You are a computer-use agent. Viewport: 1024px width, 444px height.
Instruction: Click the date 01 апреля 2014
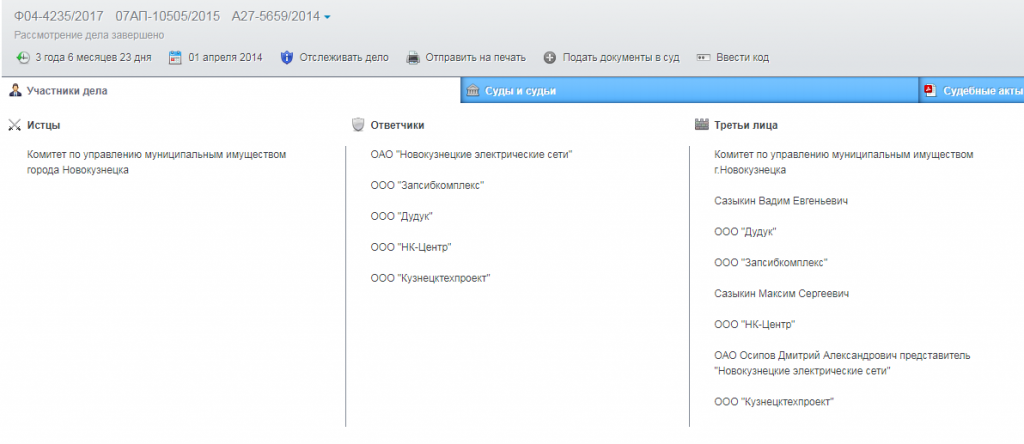225,57
